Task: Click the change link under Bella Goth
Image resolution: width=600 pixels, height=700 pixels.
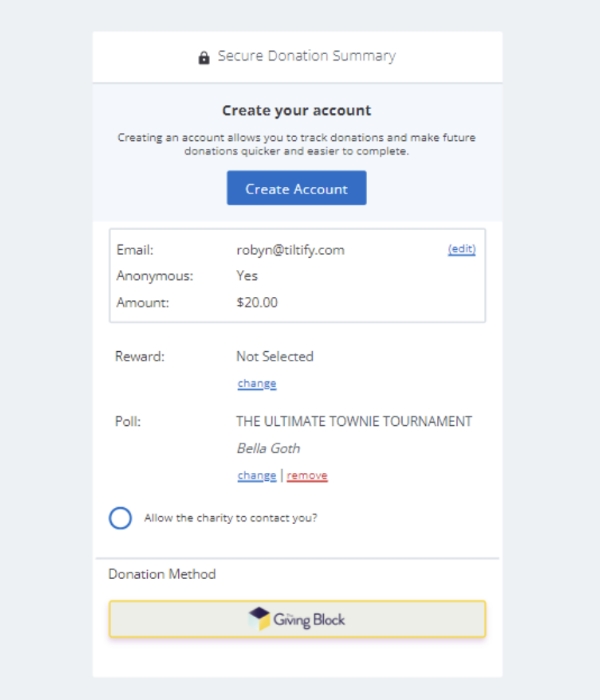Action: pyautogui.click(x=257, y=475)
